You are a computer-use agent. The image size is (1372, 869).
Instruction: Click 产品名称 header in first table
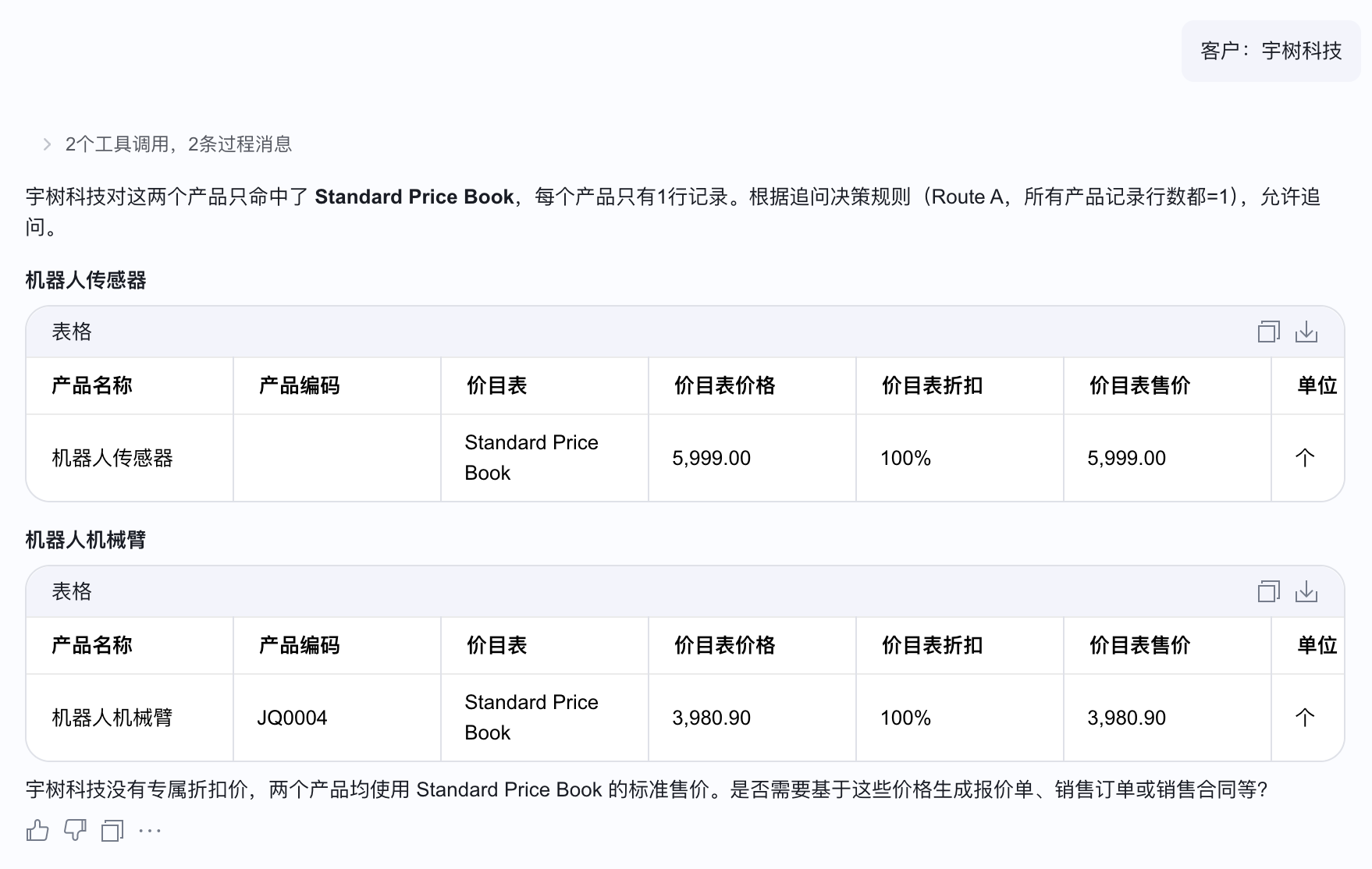click(92, 385)
